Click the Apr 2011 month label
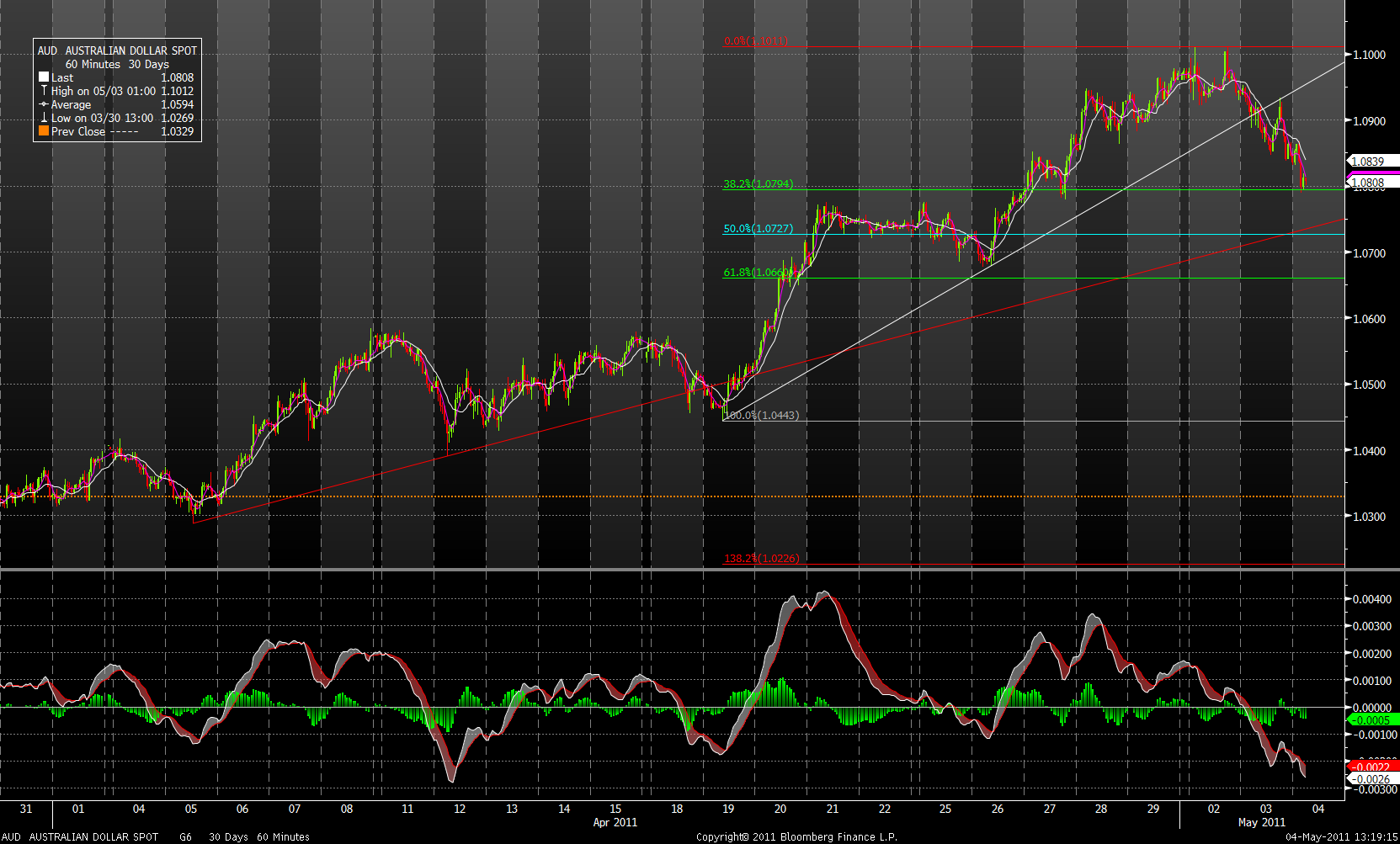Screen dimensions: 1400x844 (x=615, y=822)
